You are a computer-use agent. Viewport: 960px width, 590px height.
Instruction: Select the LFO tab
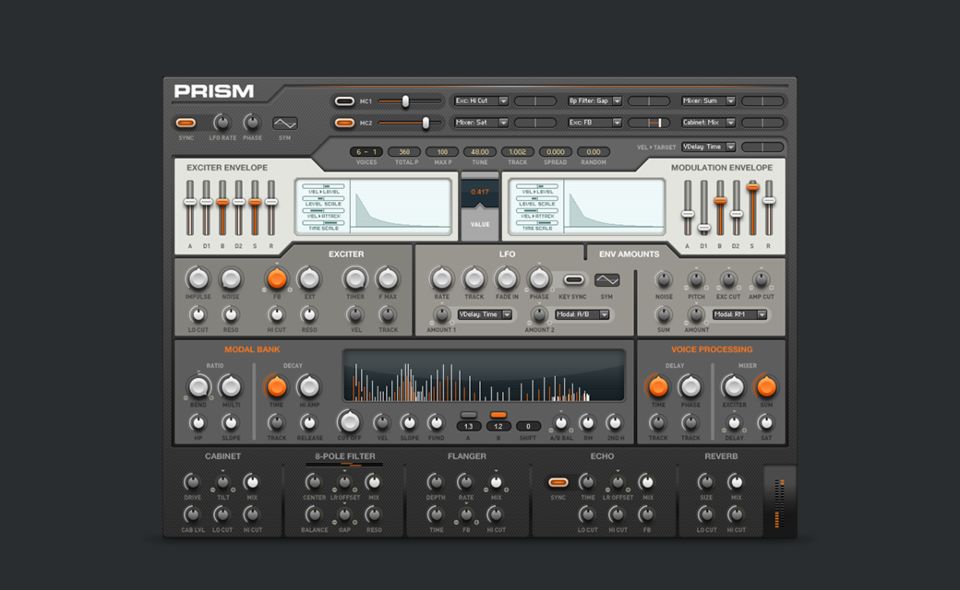[507, 254]
